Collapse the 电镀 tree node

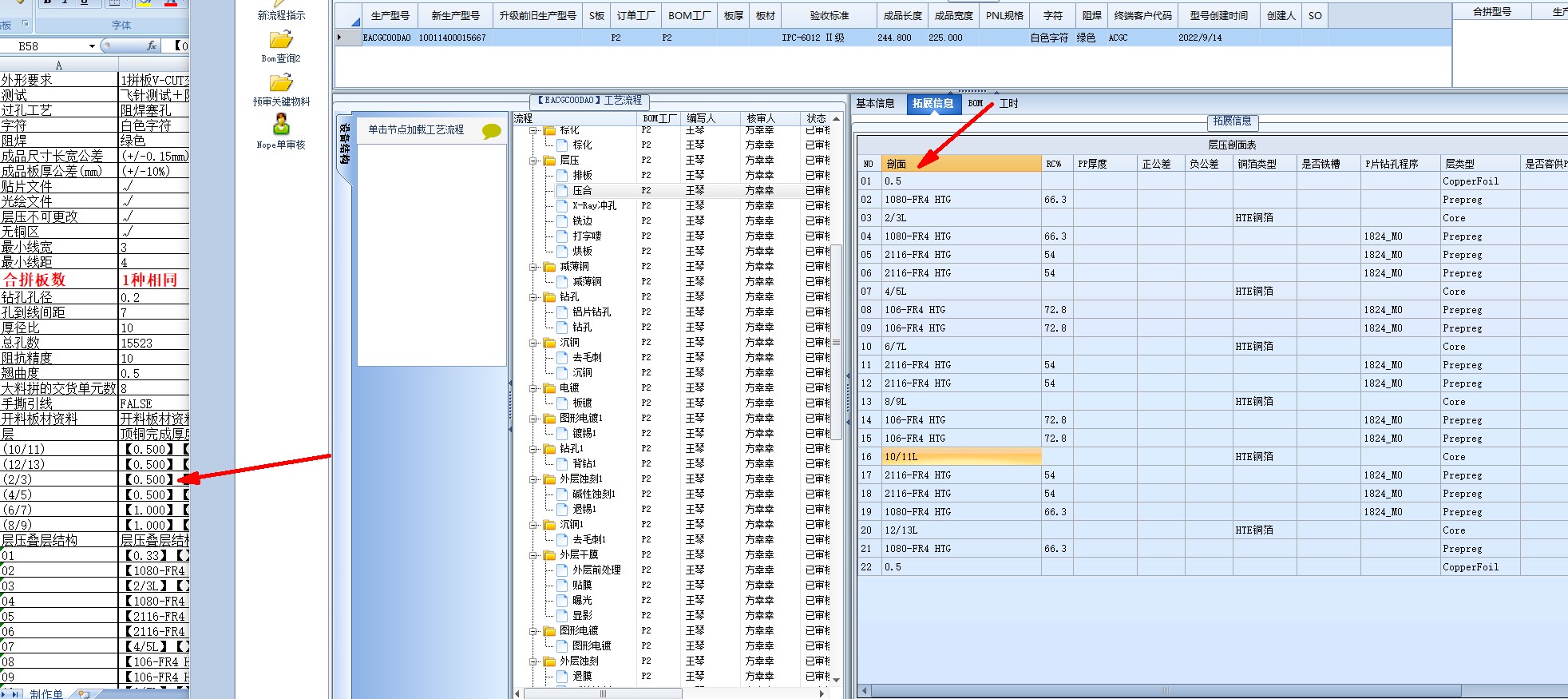533,387
